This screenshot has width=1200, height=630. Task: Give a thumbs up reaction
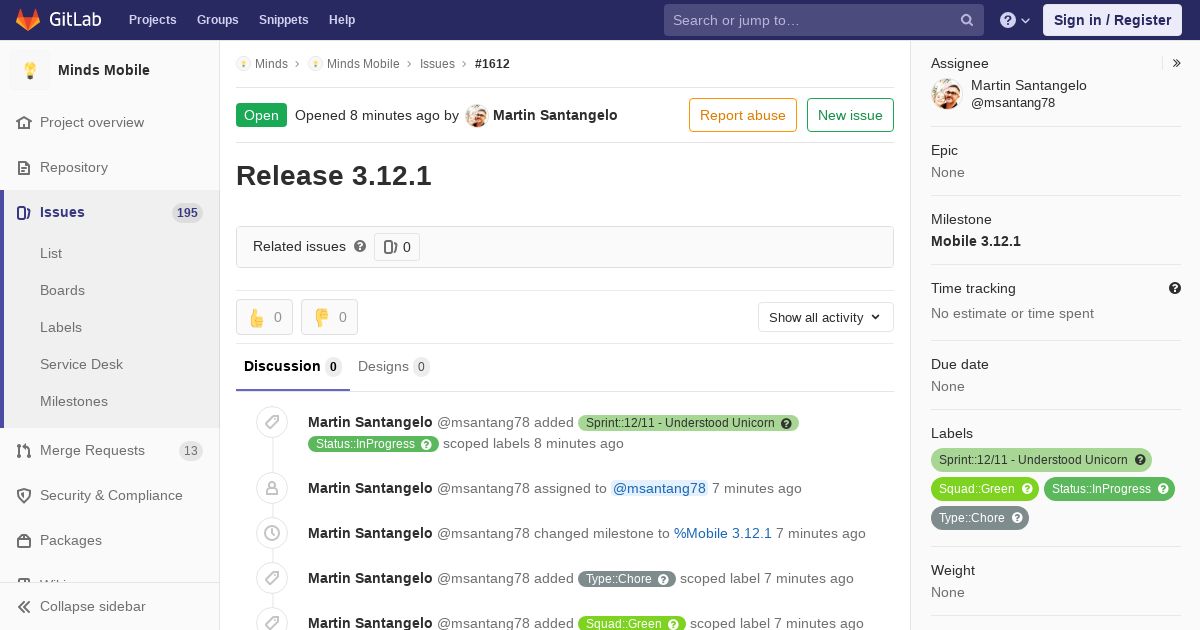pos(265,317)
